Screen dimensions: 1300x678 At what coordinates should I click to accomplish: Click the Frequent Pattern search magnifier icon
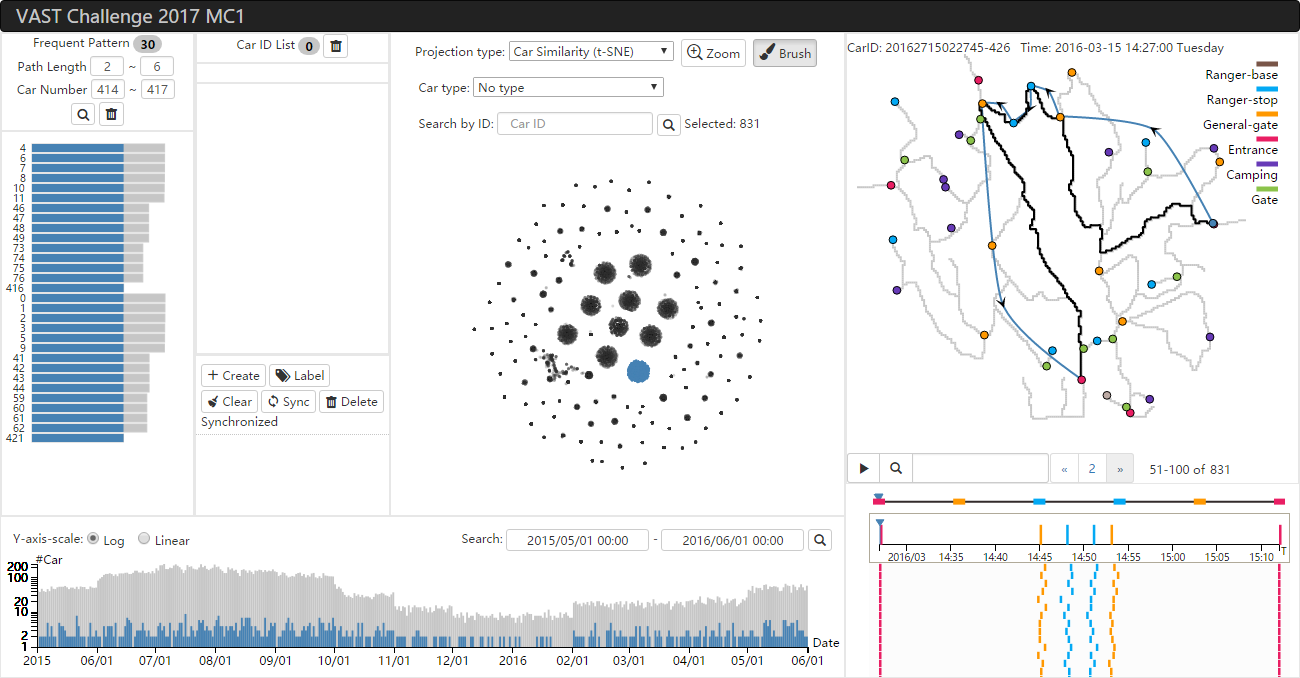[83, 115]
